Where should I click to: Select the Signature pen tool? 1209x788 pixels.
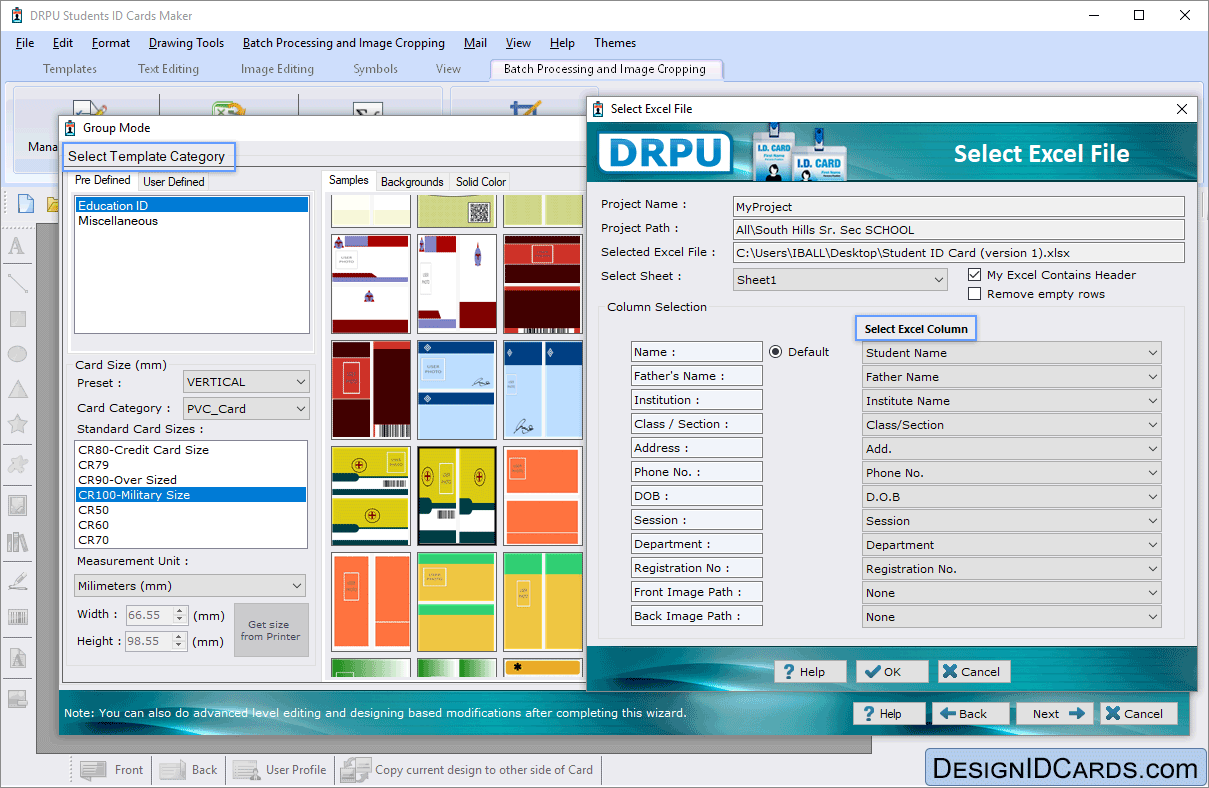[17, 580]
